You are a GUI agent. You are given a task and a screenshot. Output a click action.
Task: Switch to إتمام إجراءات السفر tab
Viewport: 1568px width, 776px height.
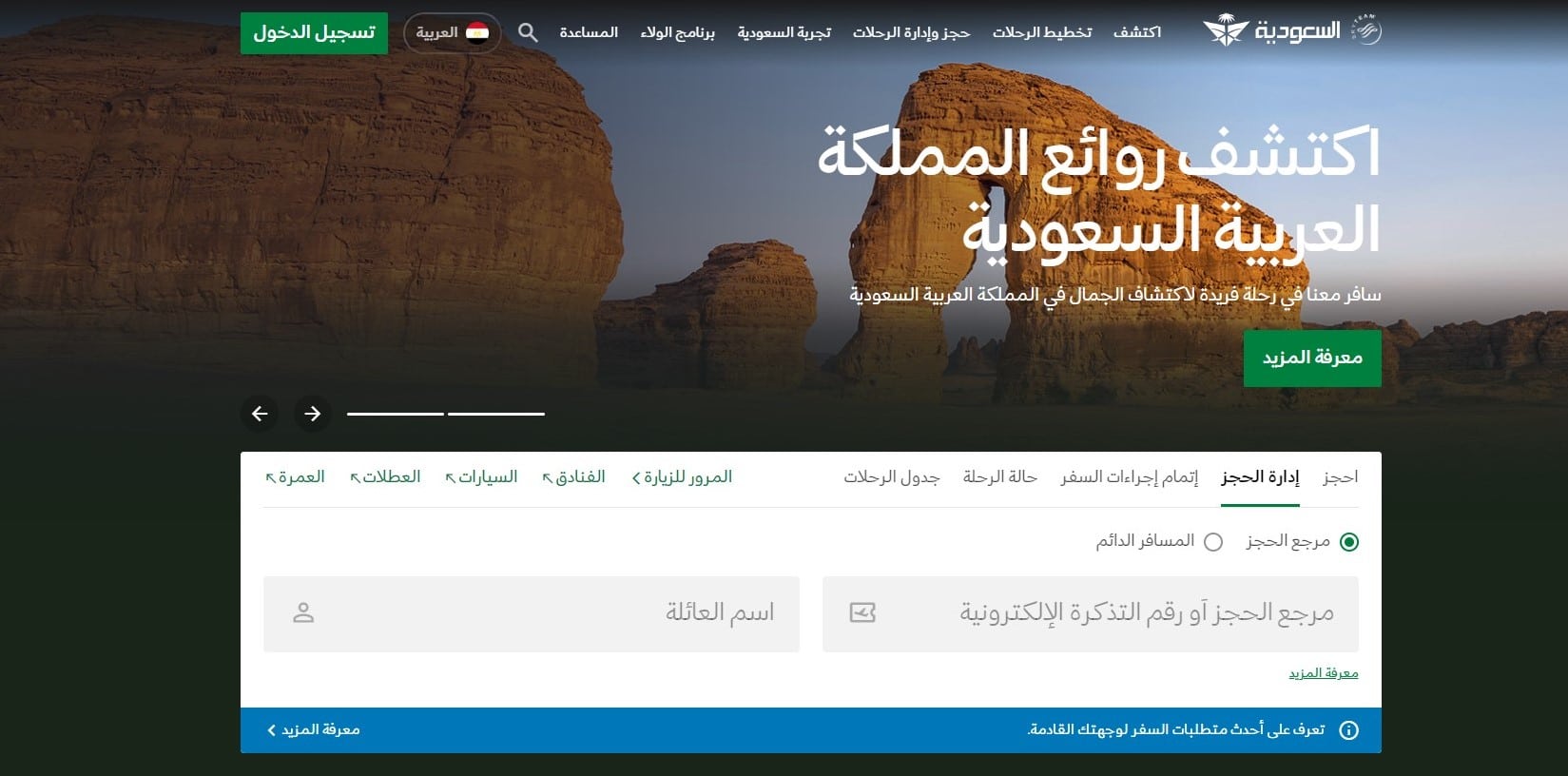(x=1129, y=476)
